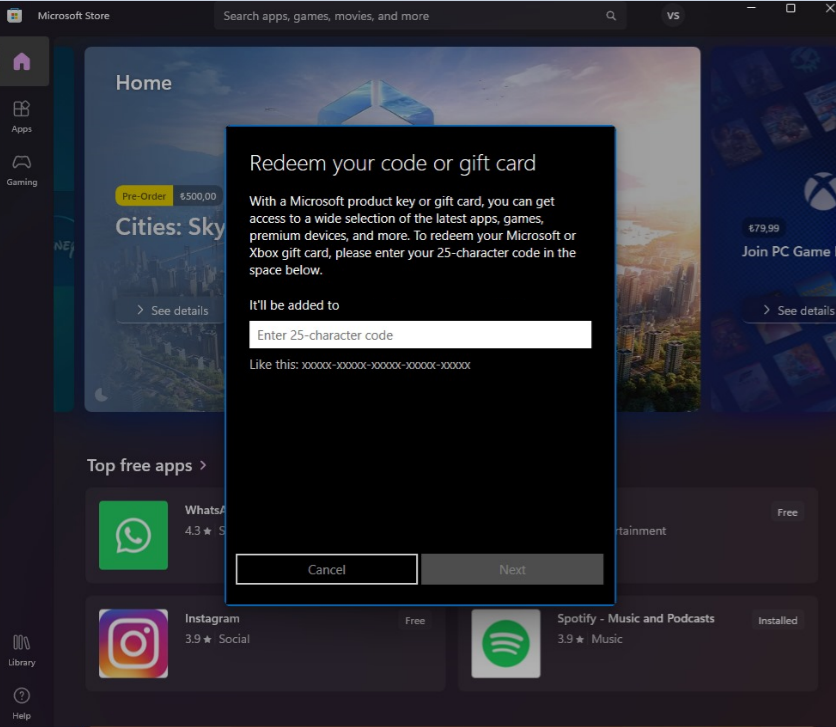Screen dimensions: 836x727
Task: Click the Microsoft Store logo icon
Action: [14, 15]
